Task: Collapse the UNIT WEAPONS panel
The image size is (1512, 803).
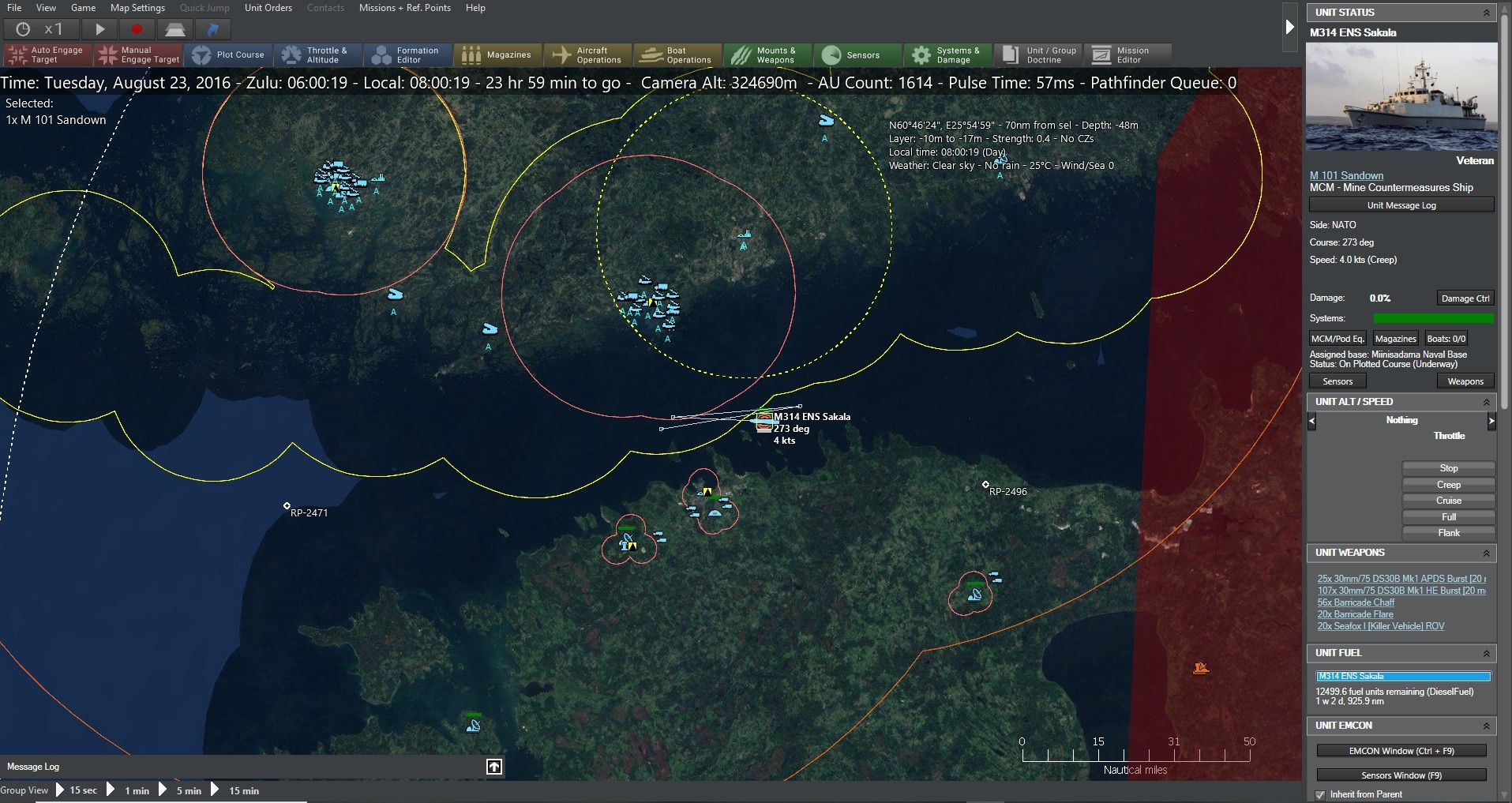Action: pos(1488,553)
